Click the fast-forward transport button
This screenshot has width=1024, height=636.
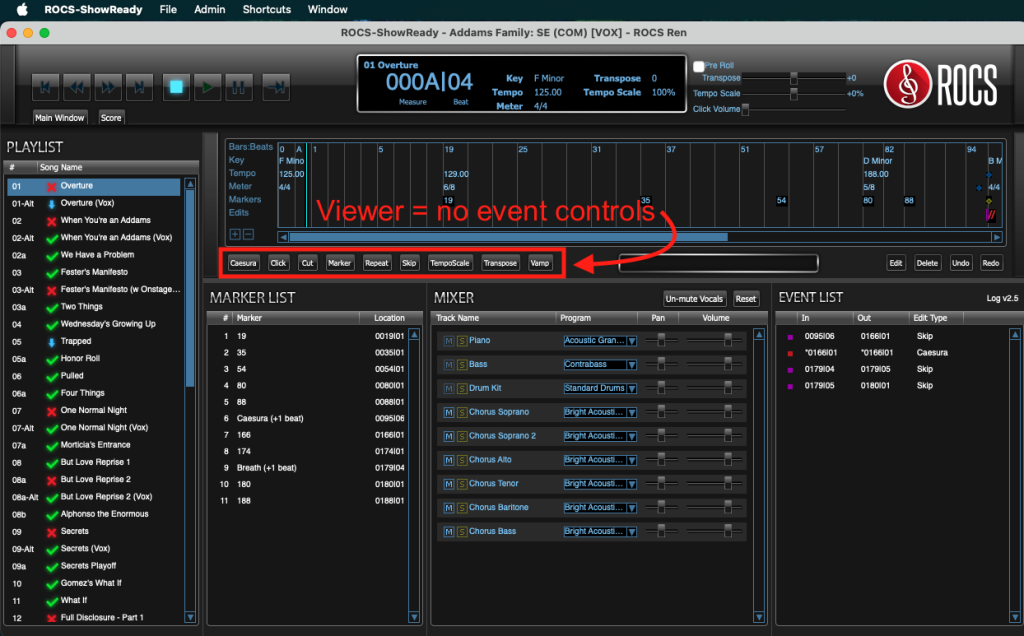click(108, 87)
